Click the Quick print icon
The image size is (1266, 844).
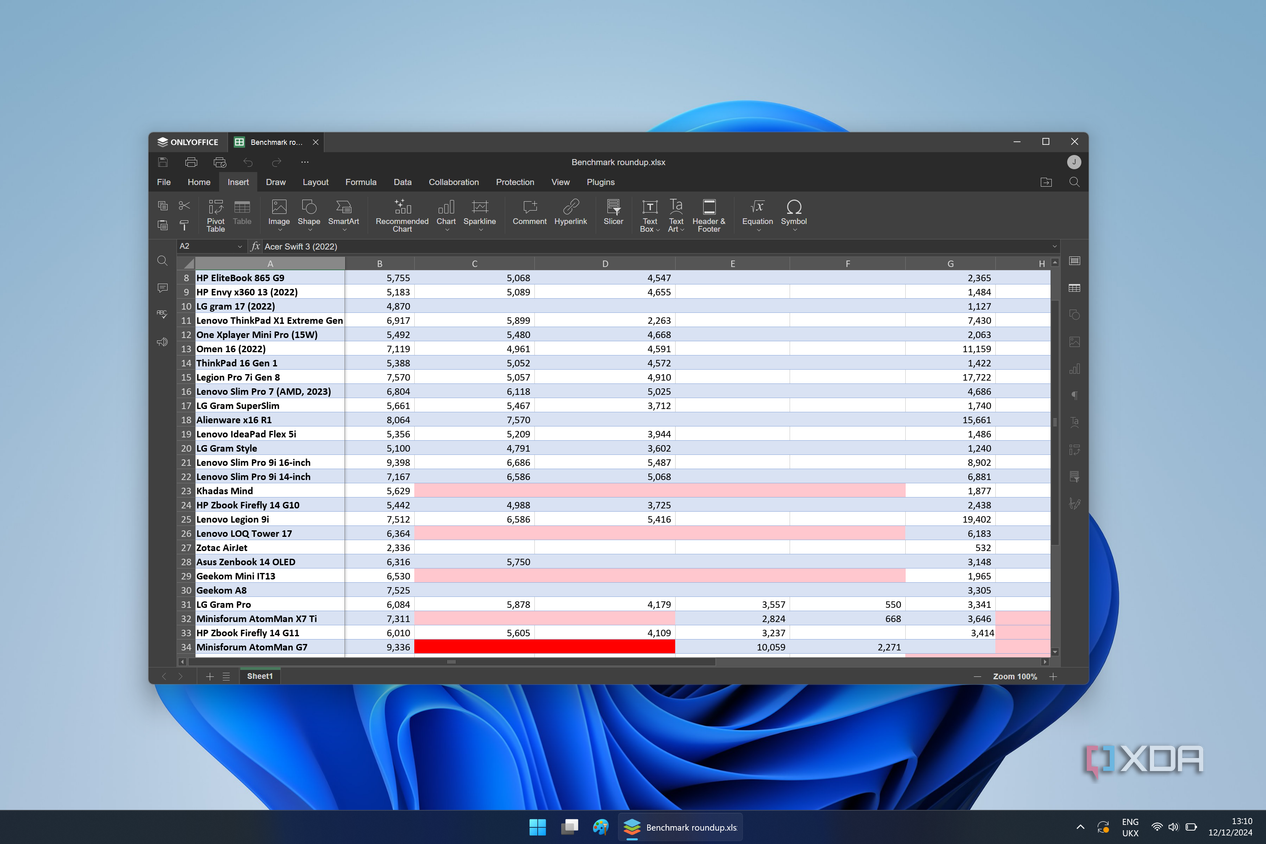219,162
